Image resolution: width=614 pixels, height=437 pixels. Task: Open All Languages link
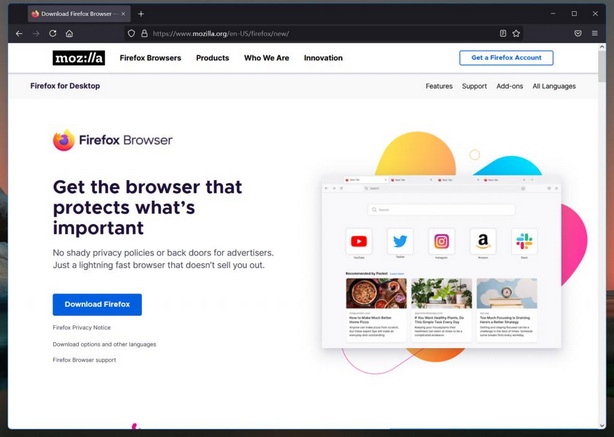(x=553, y=87)
